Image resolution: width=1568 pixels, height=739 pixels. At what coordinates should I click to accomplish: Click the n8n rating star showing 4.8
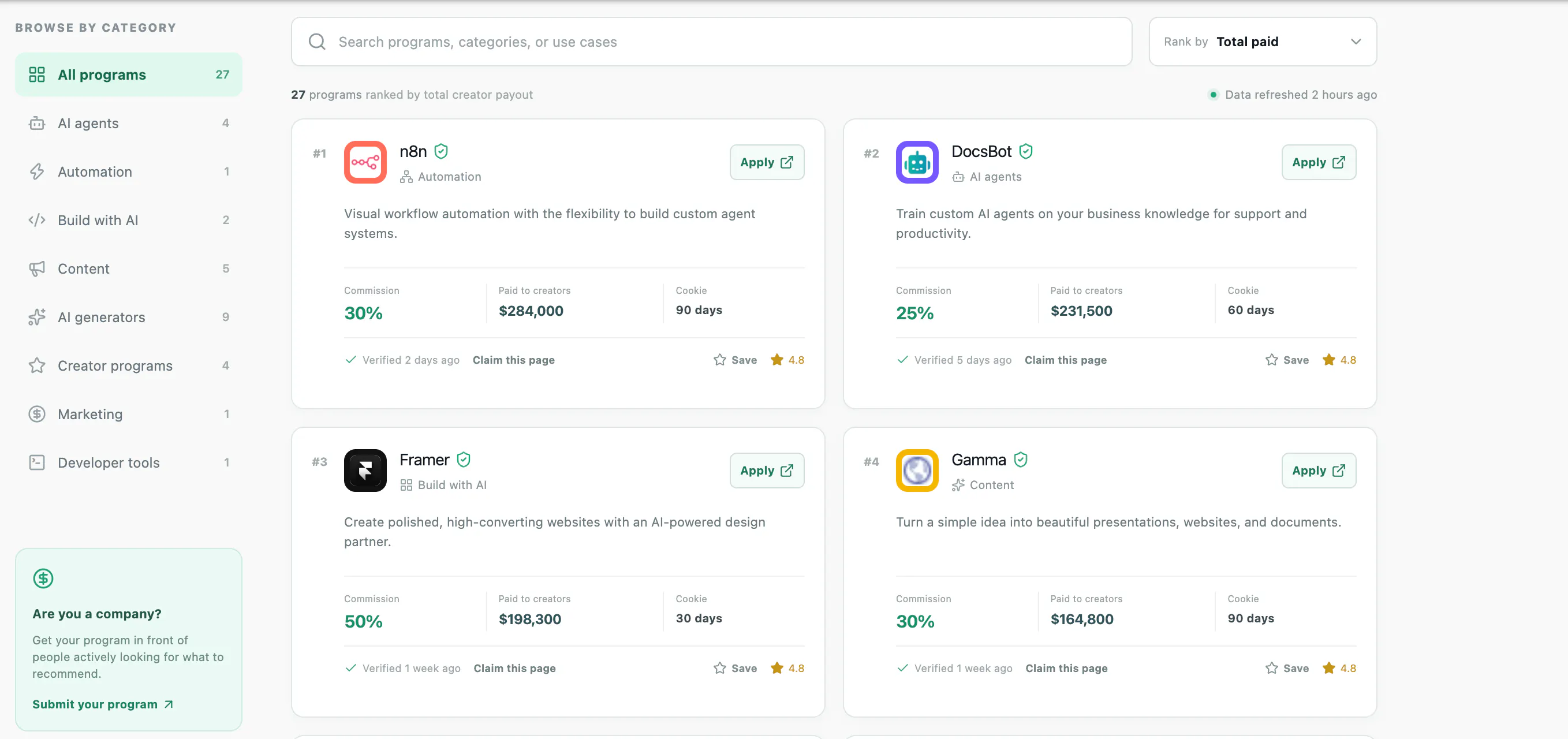click(776, 360)
